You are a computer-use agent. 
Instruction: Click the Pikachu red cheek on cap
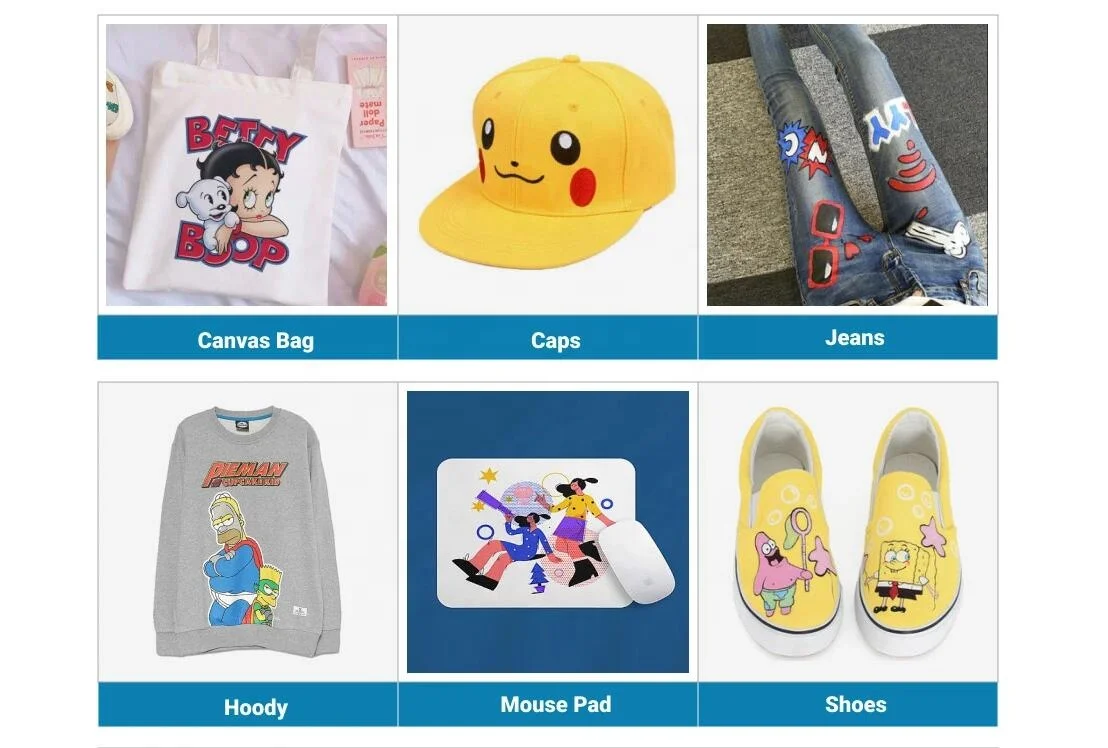(x=584, y=187)
